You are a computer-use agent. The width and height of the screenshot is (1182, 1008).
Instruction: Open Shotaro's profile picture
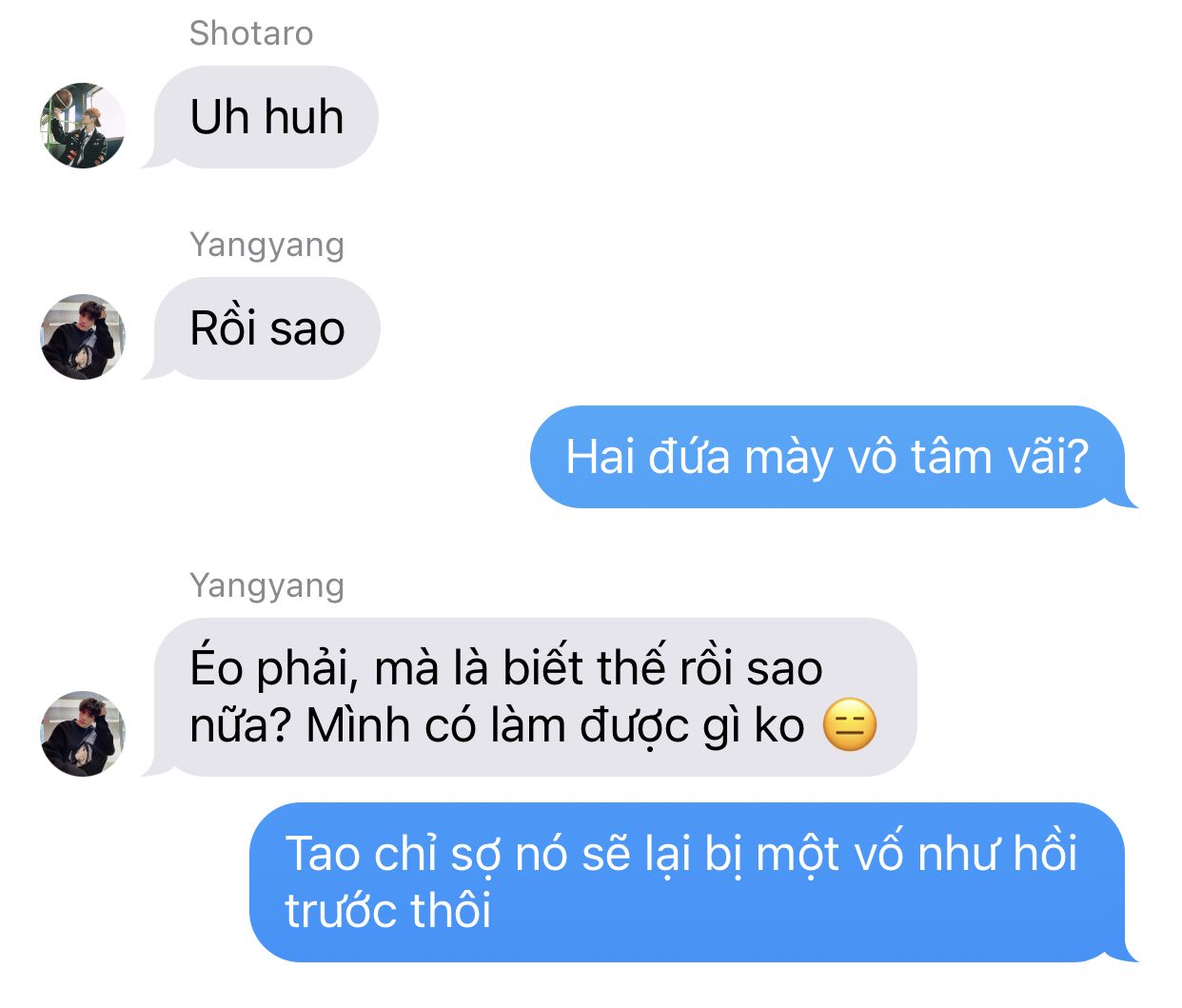pyautogui.click(x=83, y=126)
